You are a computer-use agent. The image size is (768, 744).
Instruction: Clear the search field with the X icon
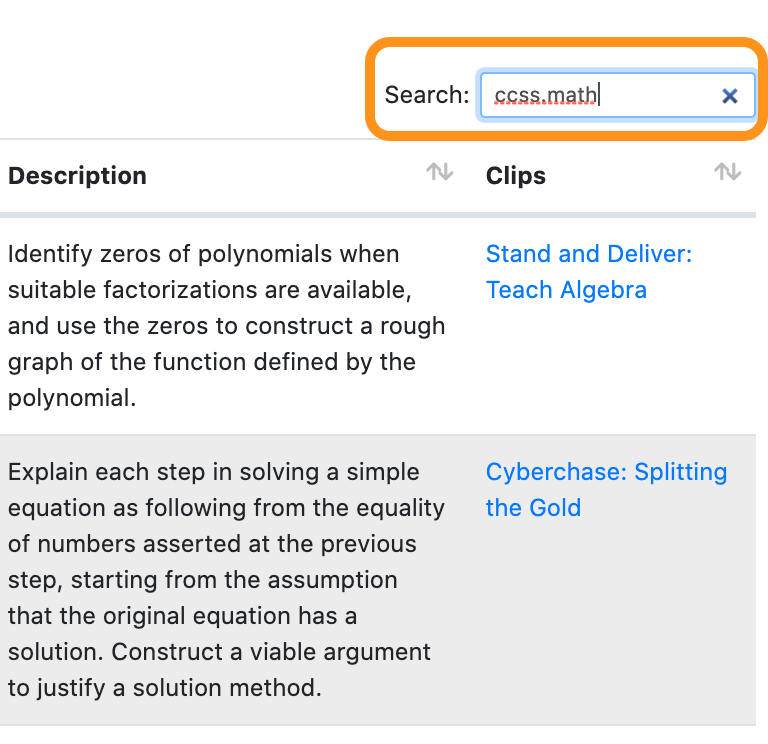tap(730, 96)
